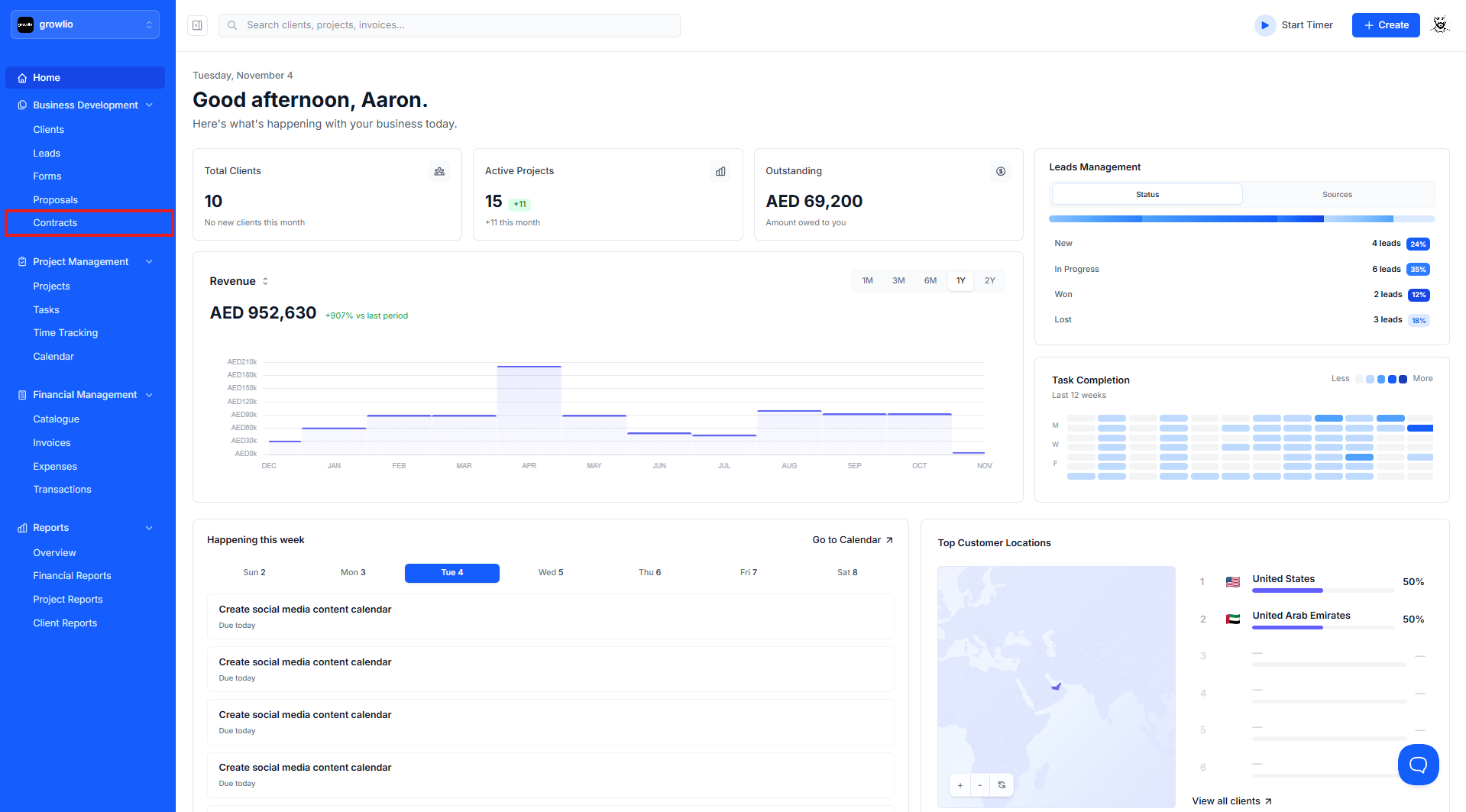Switch revenue range to 6M

(x=930, y=281)
